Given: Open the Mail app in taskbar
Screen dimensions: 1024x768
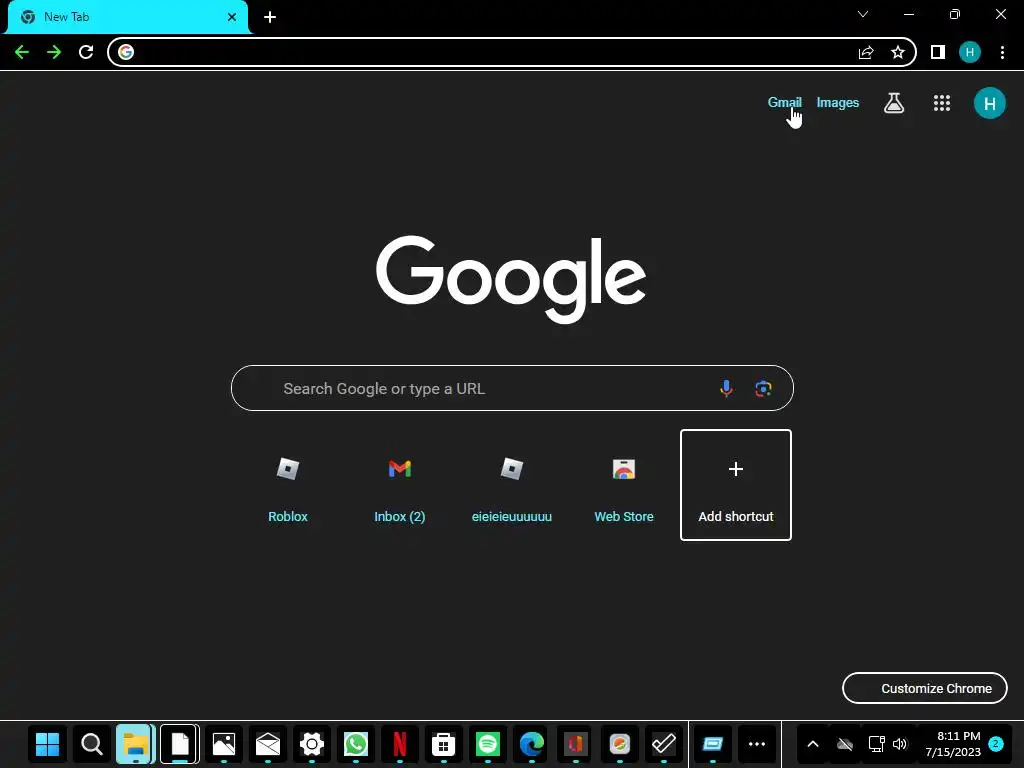Looking at the screenshot, I should pyautogui.click(x=268, y=744).
